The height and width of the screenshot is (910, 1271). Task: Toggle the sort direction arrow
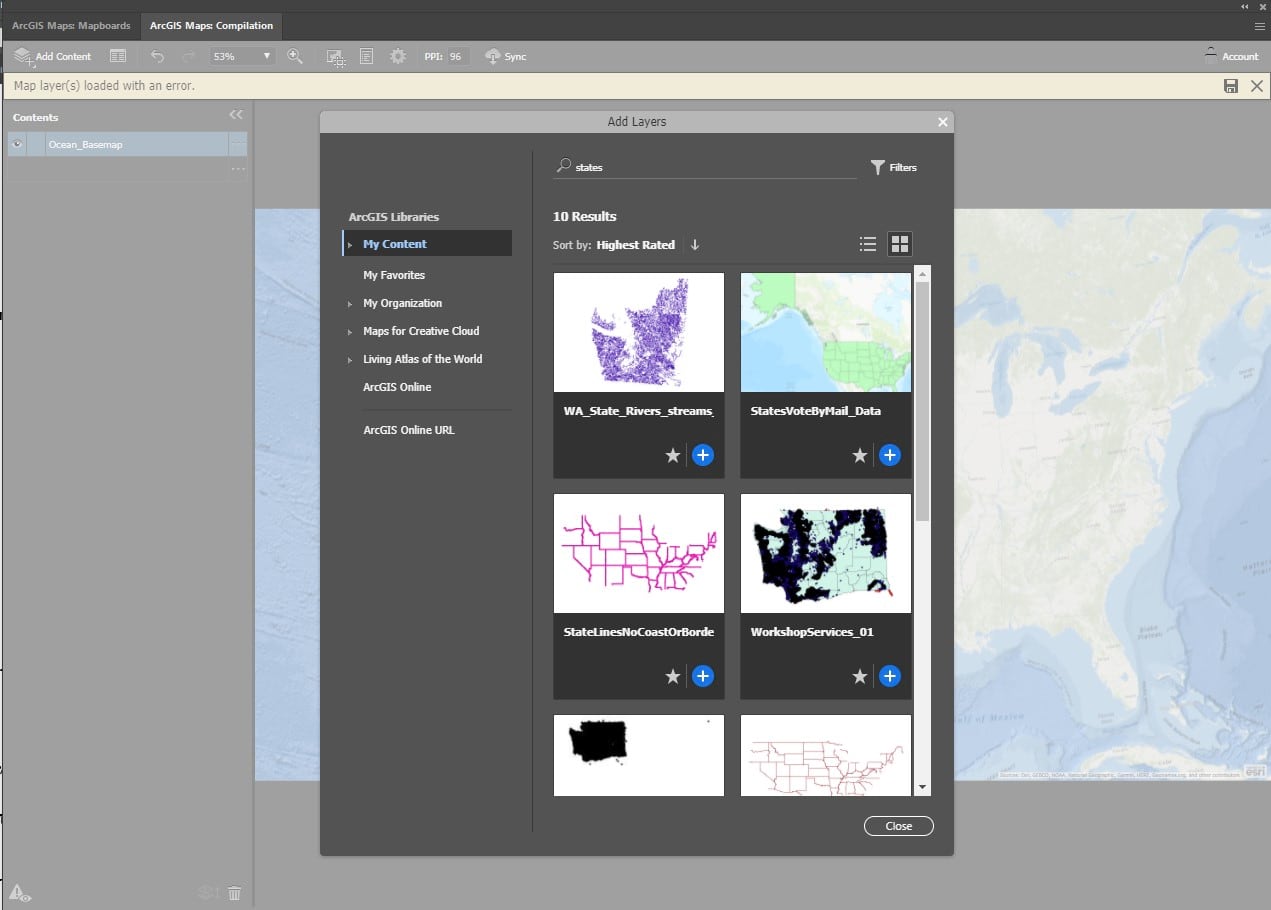(x=695, y=245)
